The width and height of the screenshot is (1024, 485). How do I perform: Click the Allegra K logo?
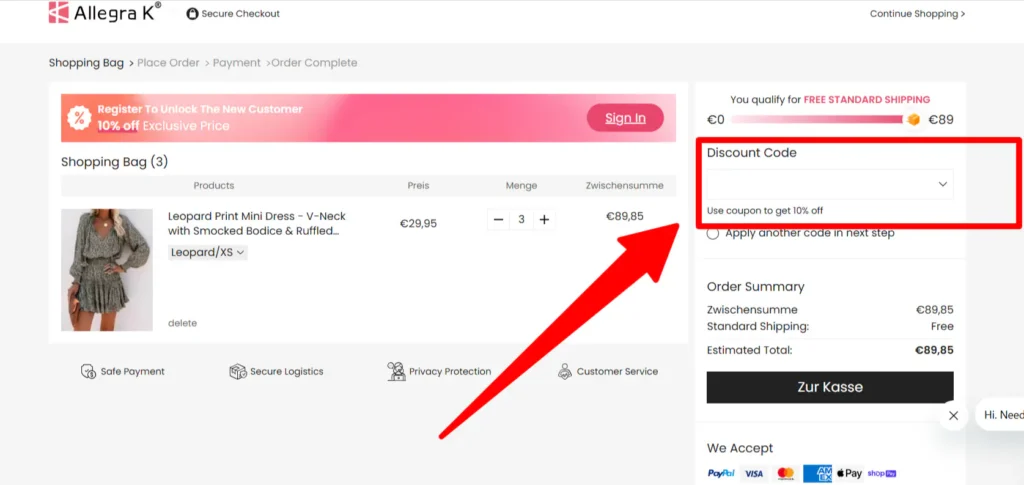104,12
